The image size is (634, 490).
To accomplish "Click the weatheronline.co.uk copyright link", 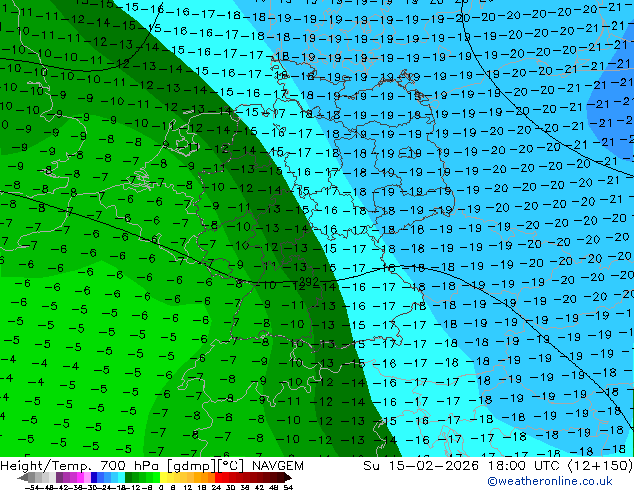I will coord(550,481).
